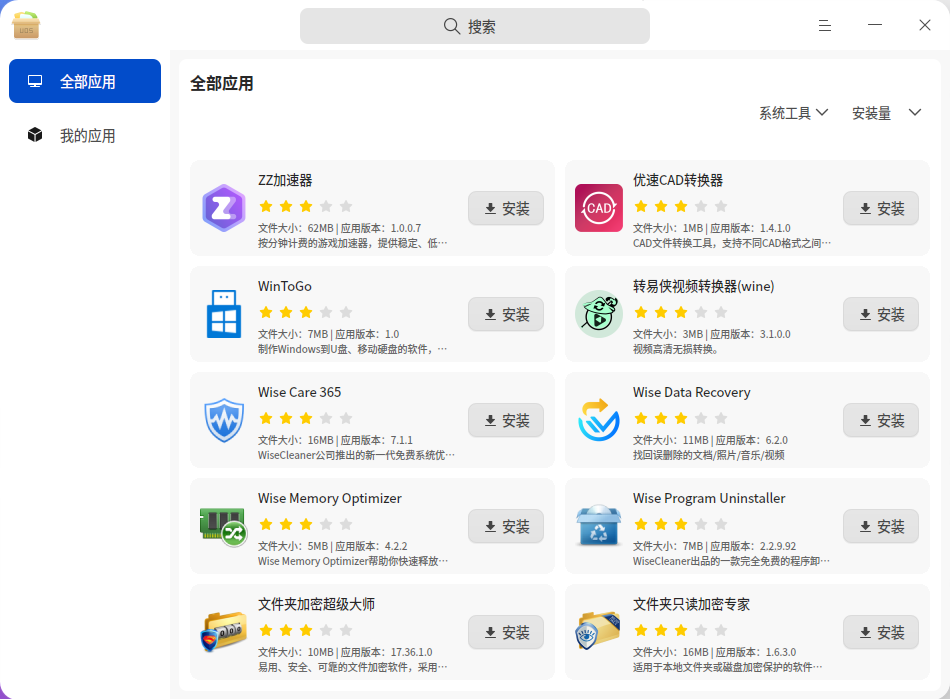Install Wise Data Recovery
The width and height of the screenshot is (950, 699).
[x=881, y=420]
